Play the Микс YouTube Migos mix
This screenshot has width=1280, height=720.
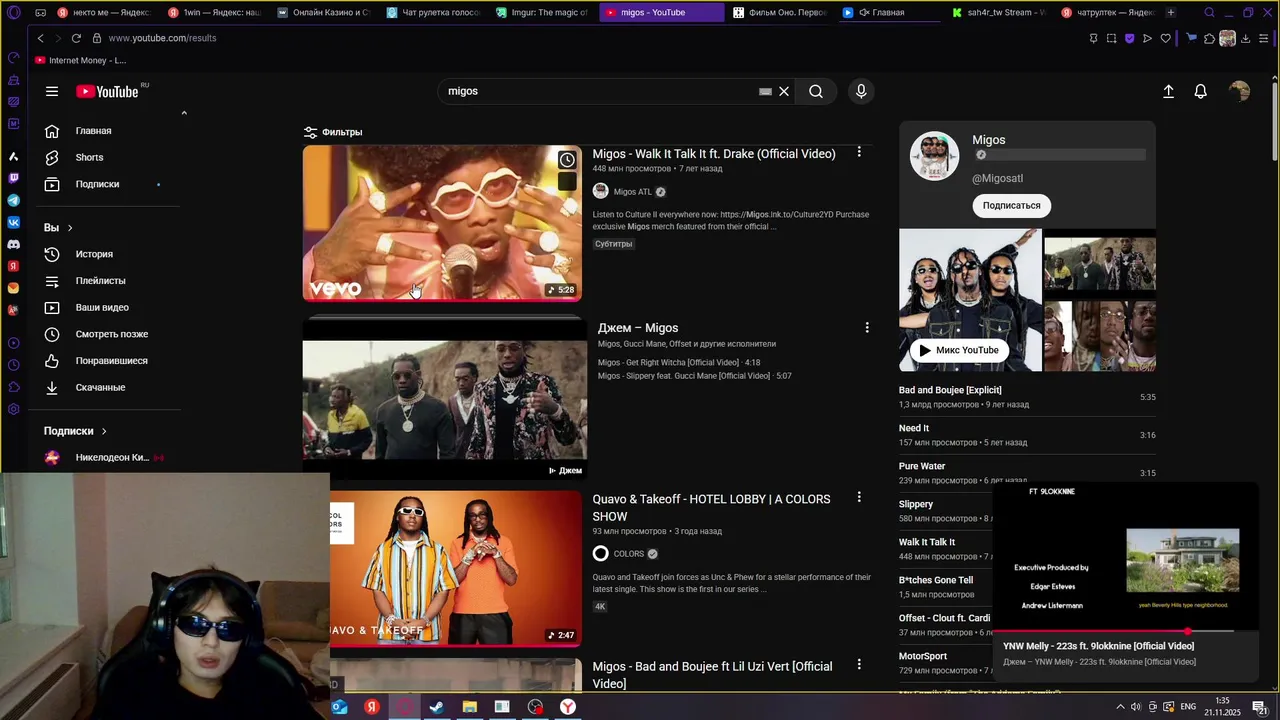[x=959, y=350]
